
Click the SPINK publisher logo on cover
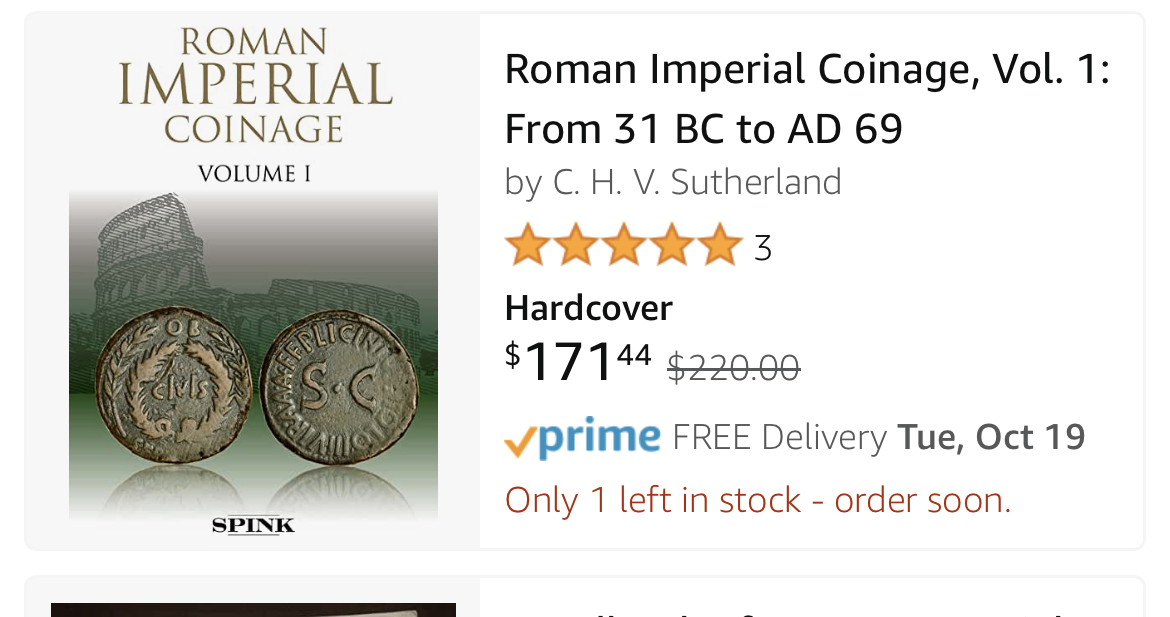click(x=253, y=525)
